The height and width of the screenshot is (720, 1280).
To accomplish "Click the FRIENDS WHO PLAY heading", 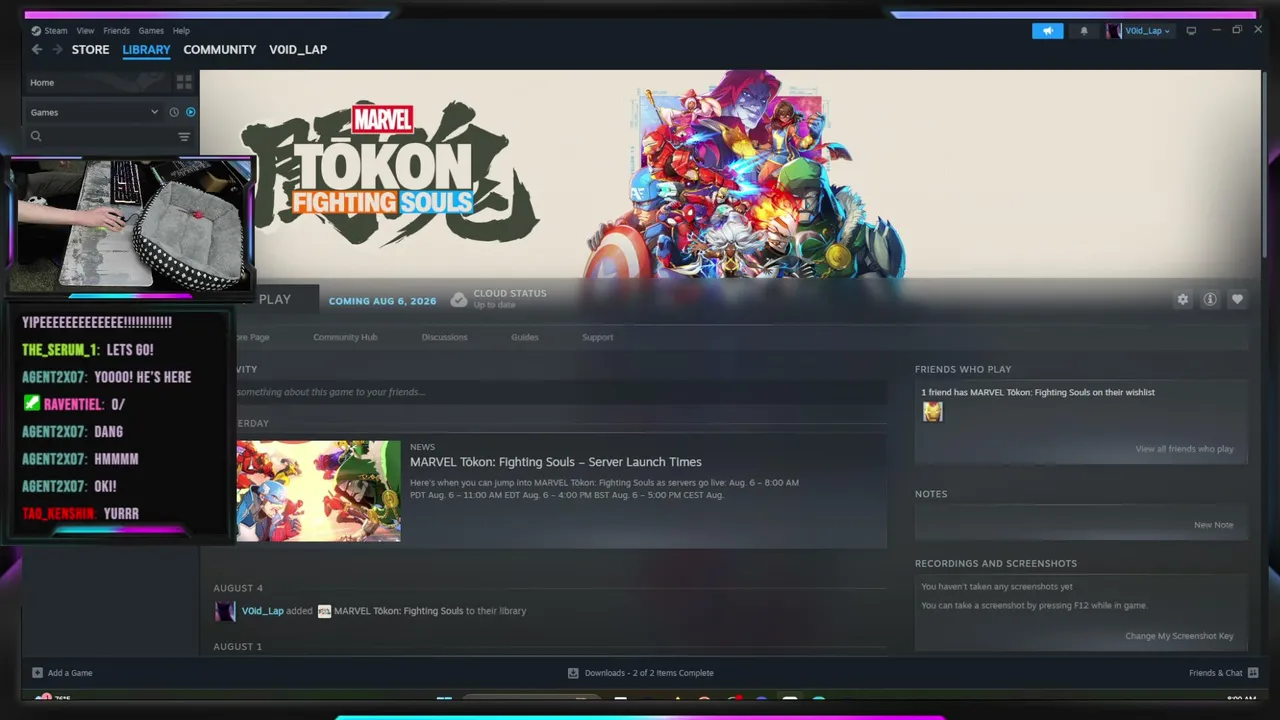I will (963, 369).
